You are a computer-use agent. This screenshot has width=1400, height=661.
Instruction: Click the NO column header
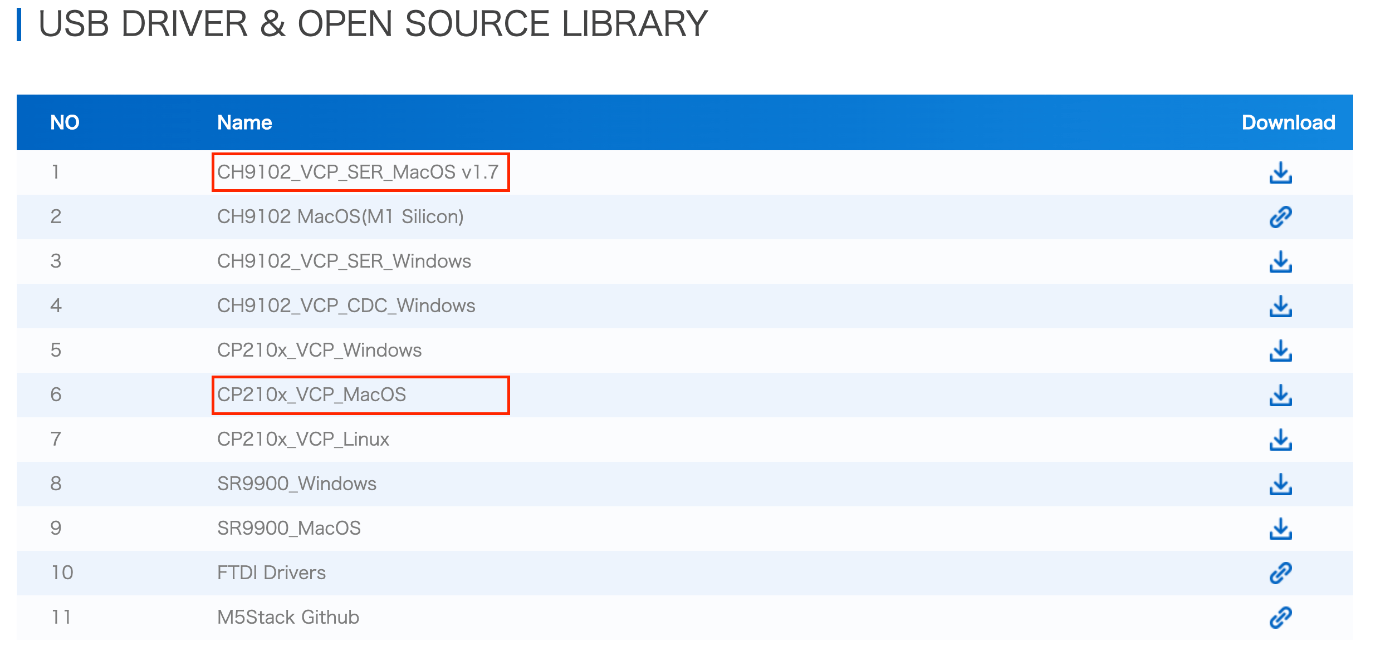point(65,122)
